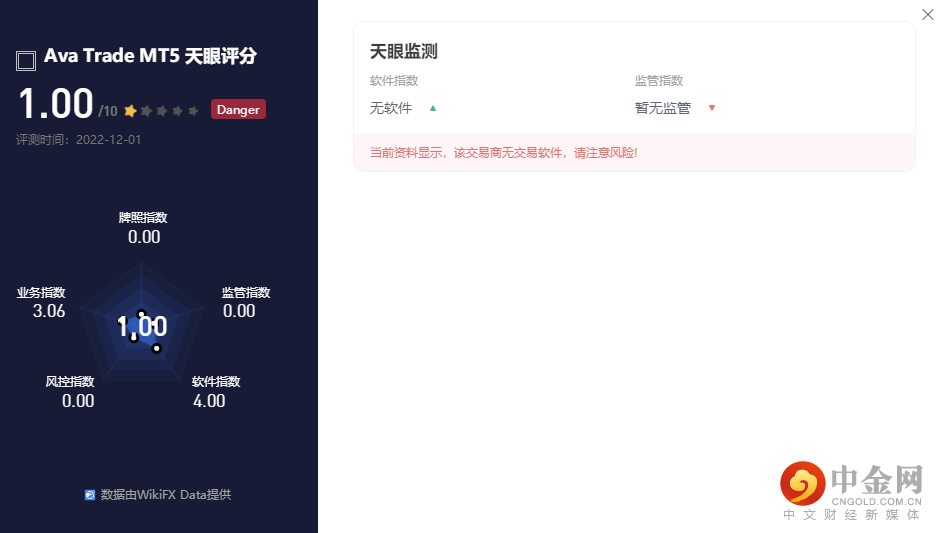
Task: Close the 天眼评分 panel with the X button
Action: coord(927,14)
